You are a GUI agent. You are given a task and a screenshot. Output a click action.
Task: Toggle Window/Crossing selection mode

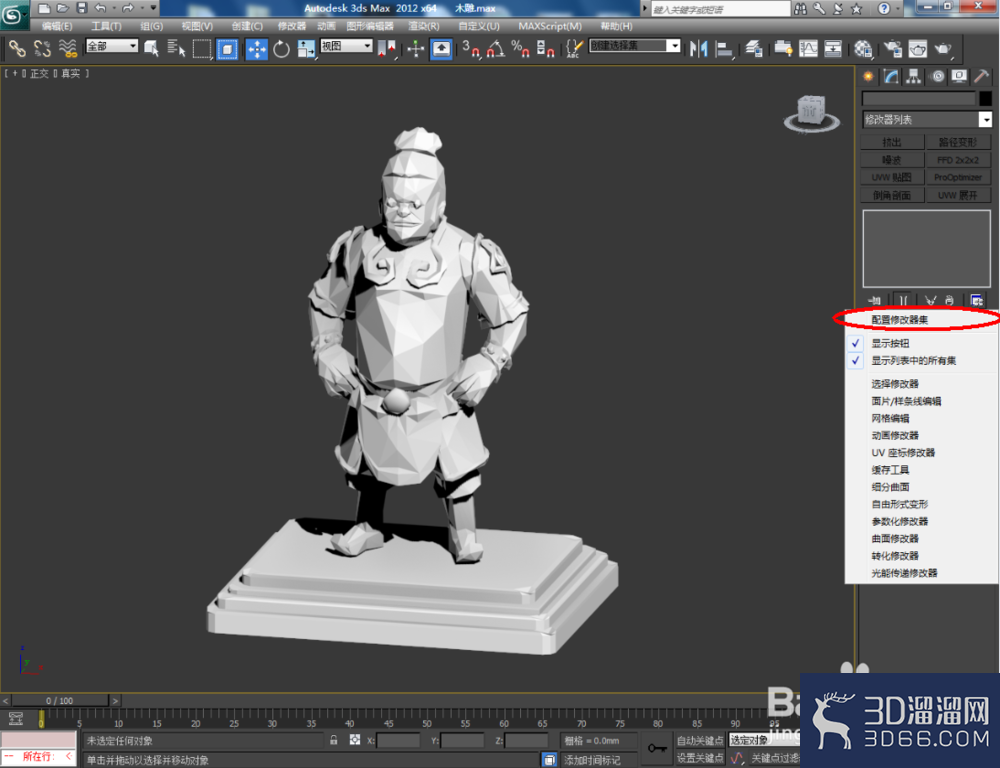click(x=227, y=48)
